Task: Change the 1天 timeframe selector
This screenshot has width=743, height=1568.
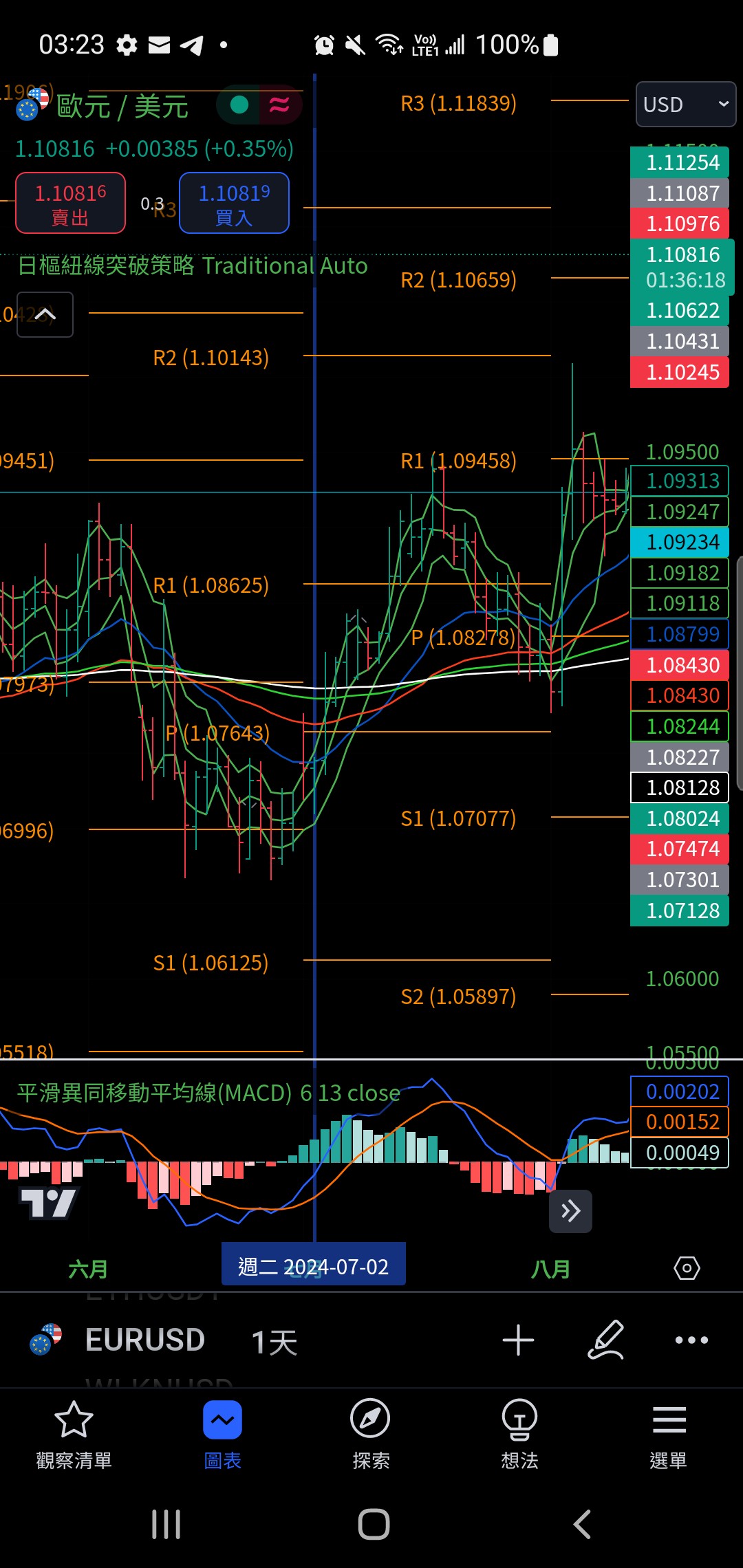Action: (x=274, y=1341)
